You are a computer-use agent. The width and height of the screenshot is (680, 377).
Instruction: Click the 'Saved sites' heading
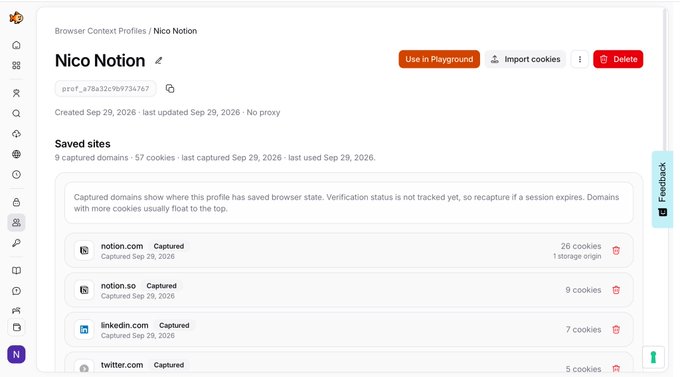(82, 144)
